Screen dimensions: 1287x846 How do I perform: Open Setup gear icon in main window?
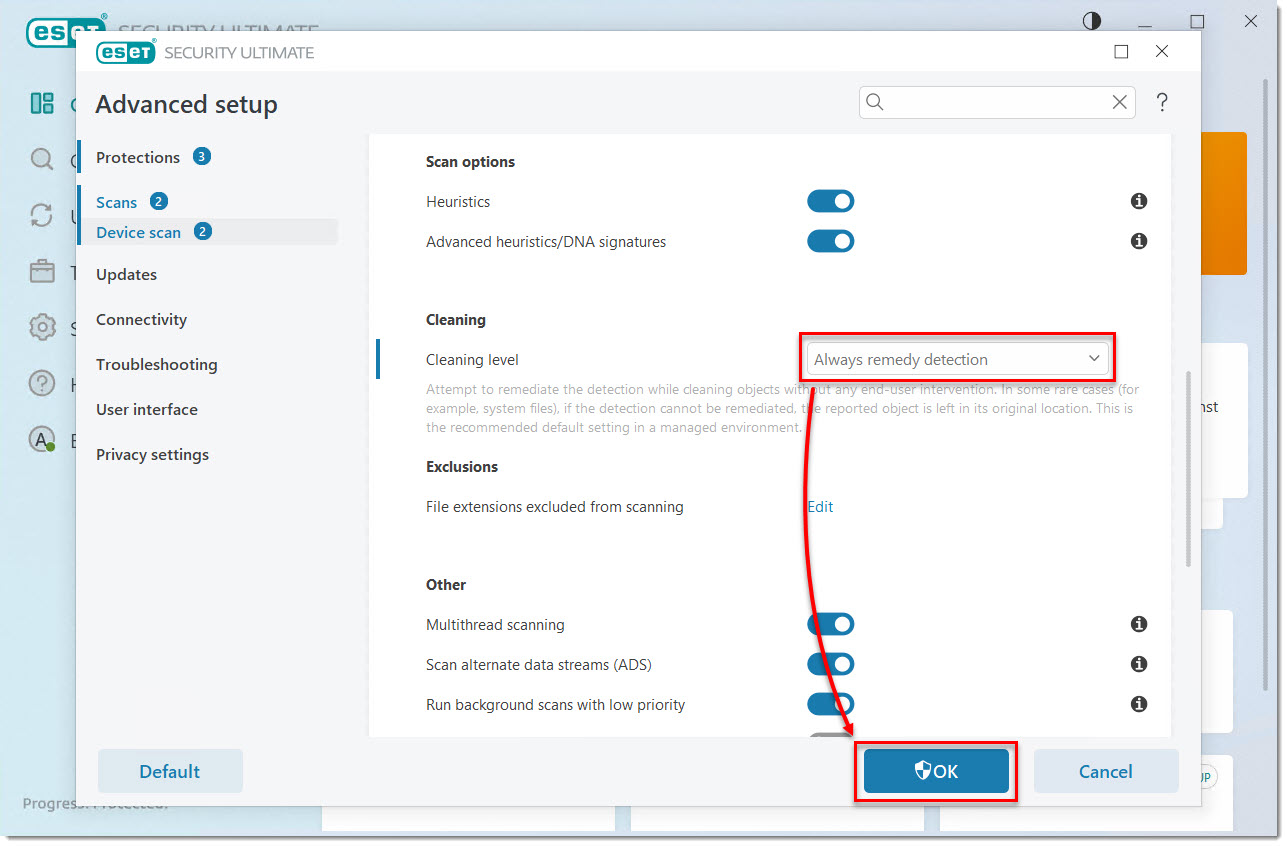pyautogui.click(x=42, y=327)
